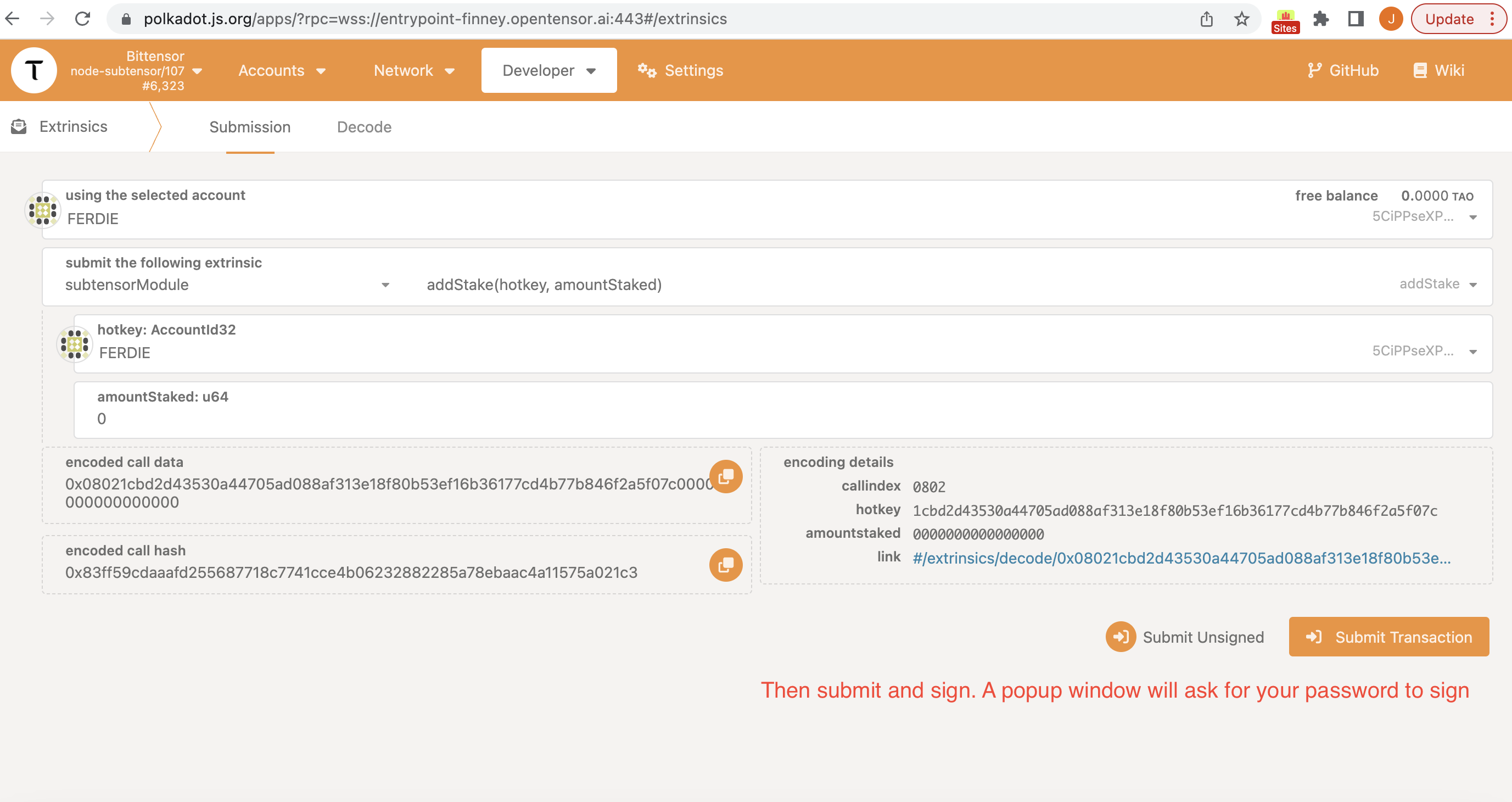Image resolution: width=1512 pixels, height=802 pixels.
Task: Open the Developer menu
Action: (548, 70)
